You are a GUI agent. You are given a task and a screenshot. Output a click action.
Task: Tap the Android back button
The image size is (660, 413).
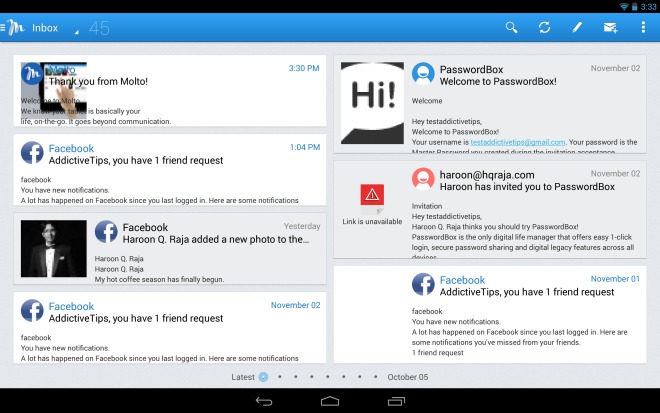[x=264, y=401]
